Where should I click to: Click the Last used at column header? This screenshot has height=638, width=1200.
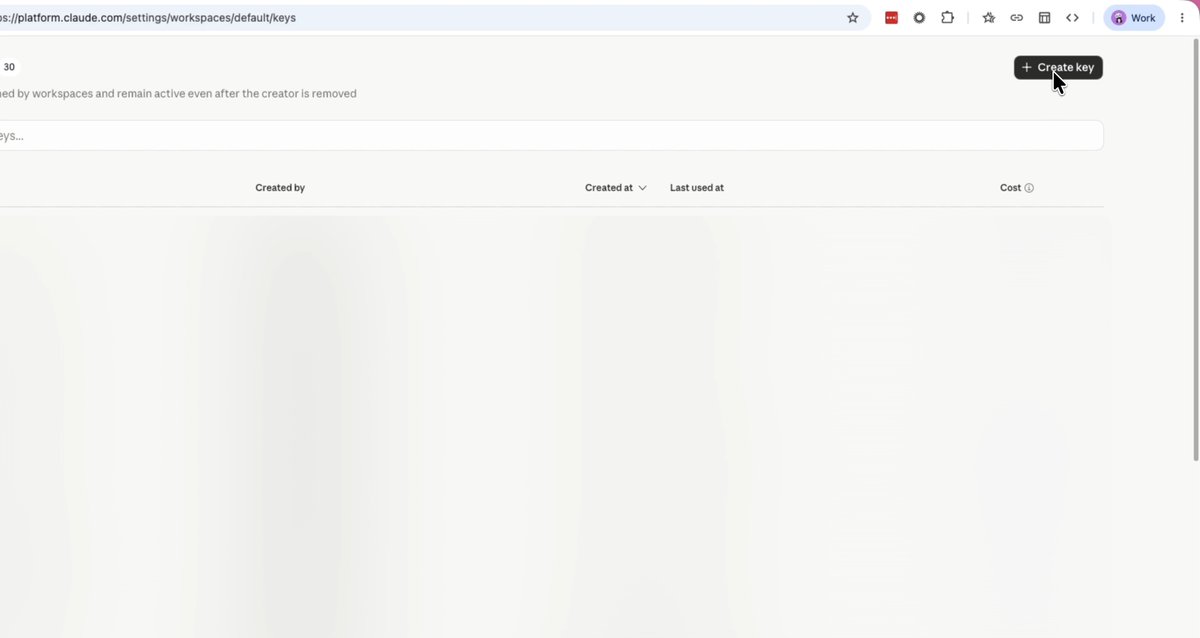click(697, 188)
